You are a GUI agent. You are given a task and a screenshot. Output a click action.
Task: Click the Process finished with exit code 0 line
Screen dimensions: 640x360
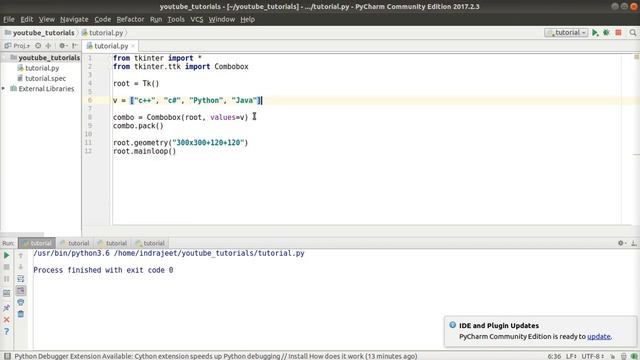(103, 270)
